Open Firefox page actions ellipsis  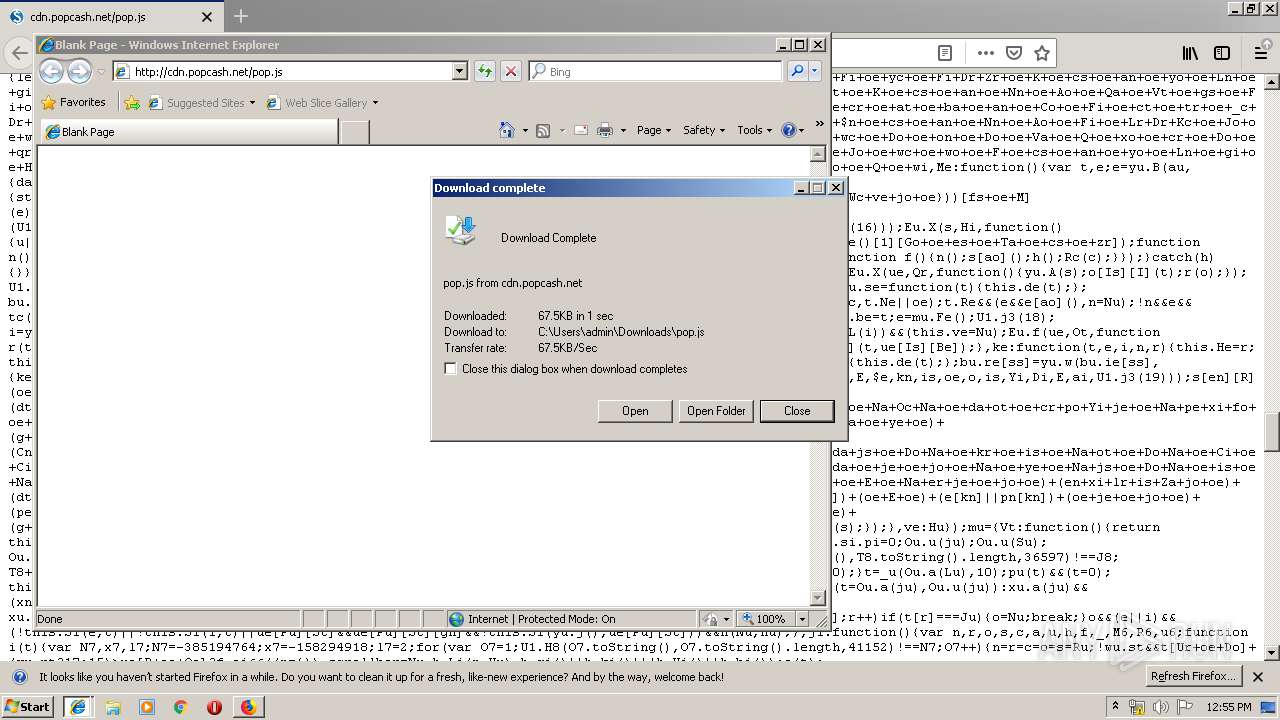pos(986,53)
